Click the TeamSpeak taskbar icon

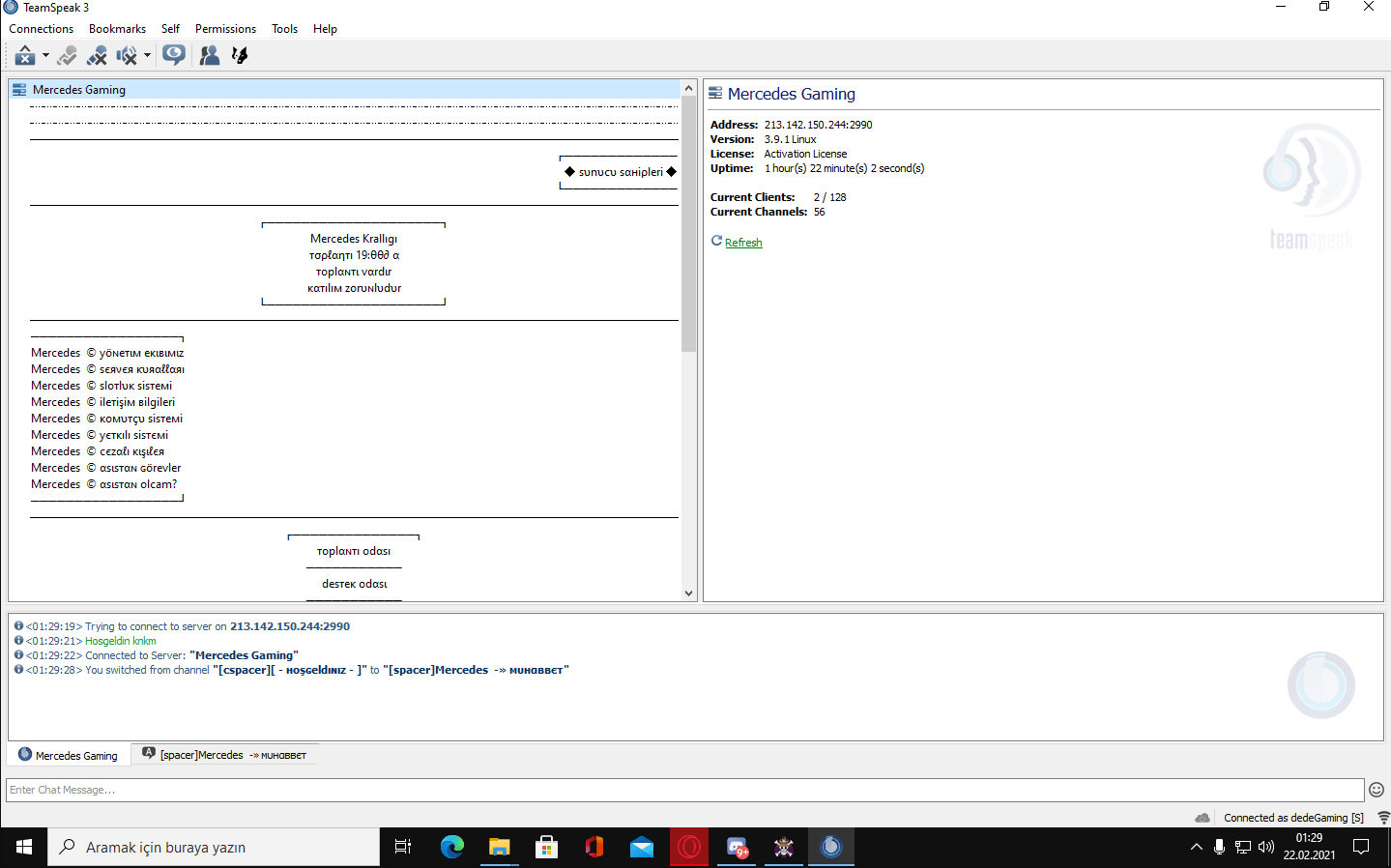coord(831,848)
